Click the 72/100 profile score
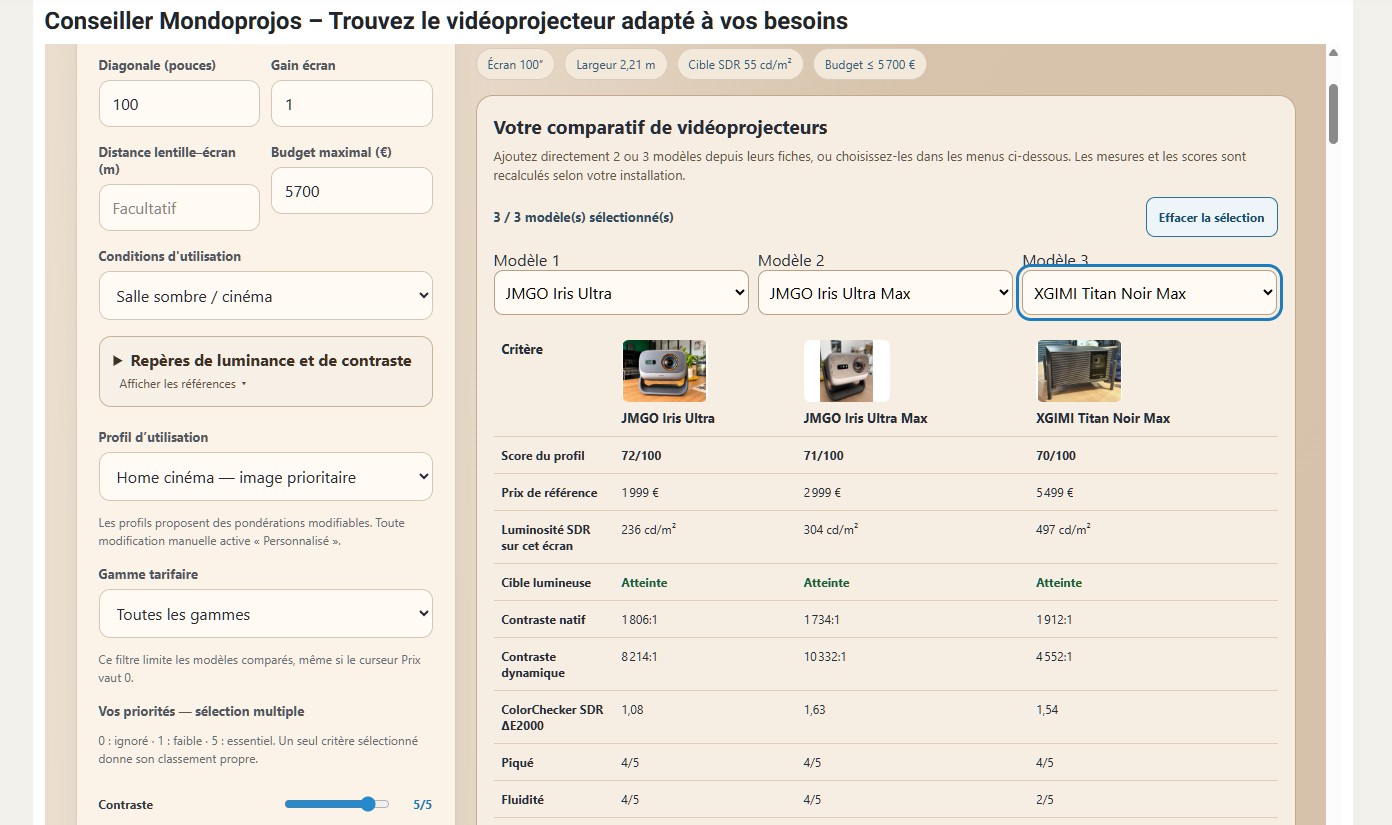1392x825 pixels. point(641,456)
